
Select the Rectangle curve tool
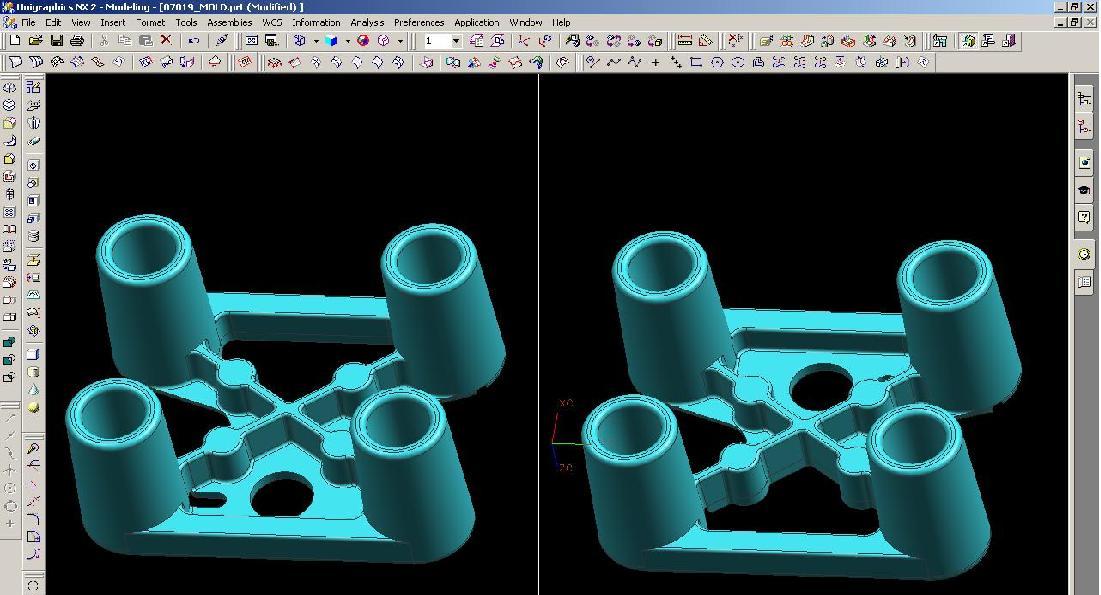[x=696, y=62]
